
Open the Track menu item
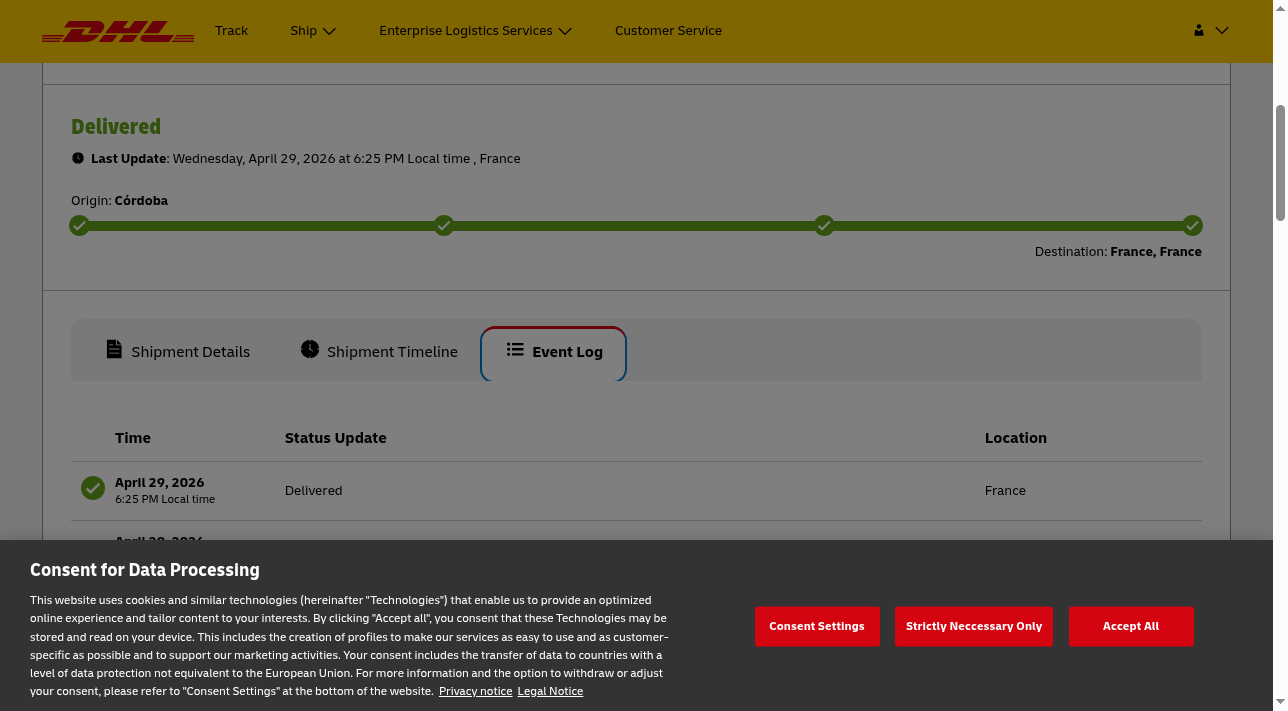[231, 30]
